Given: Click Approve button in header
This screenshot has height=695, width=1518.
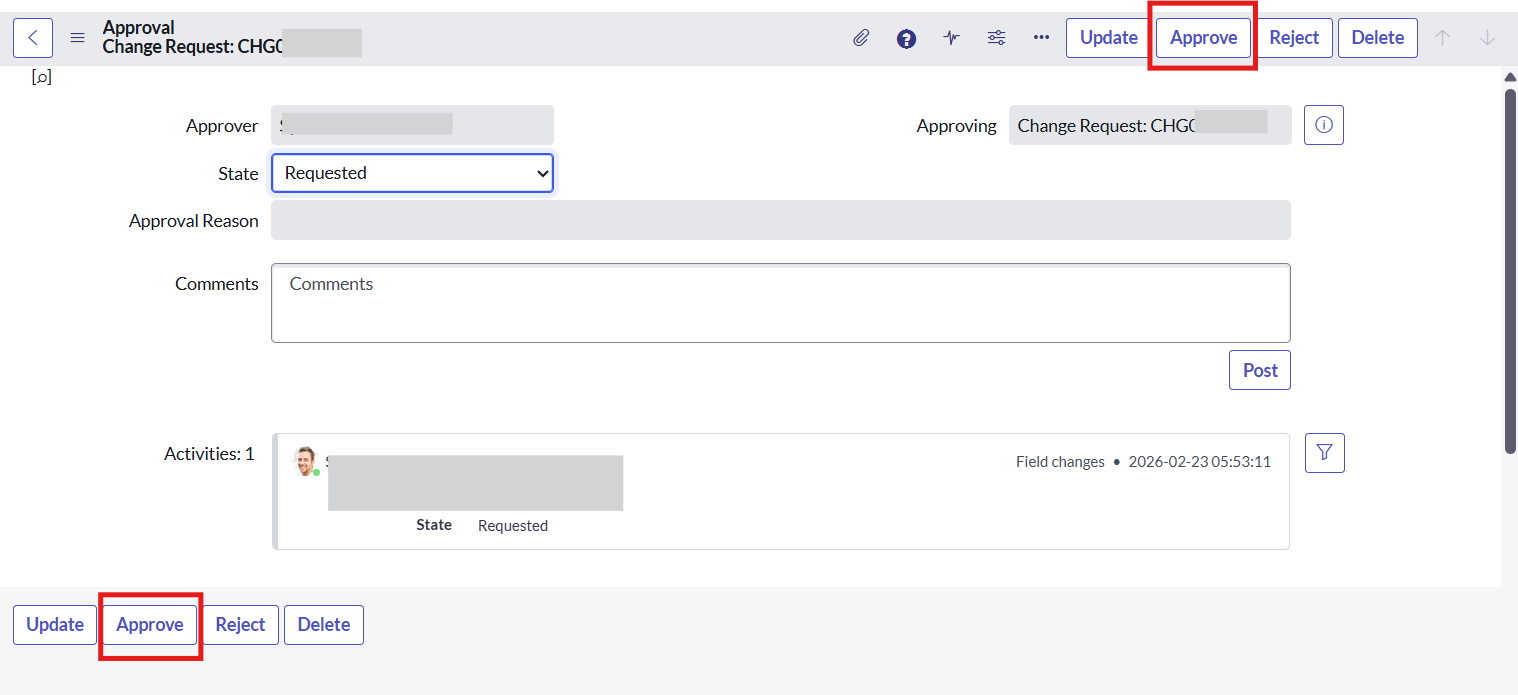Looking at the screenshot, I should coord(1203,38).
